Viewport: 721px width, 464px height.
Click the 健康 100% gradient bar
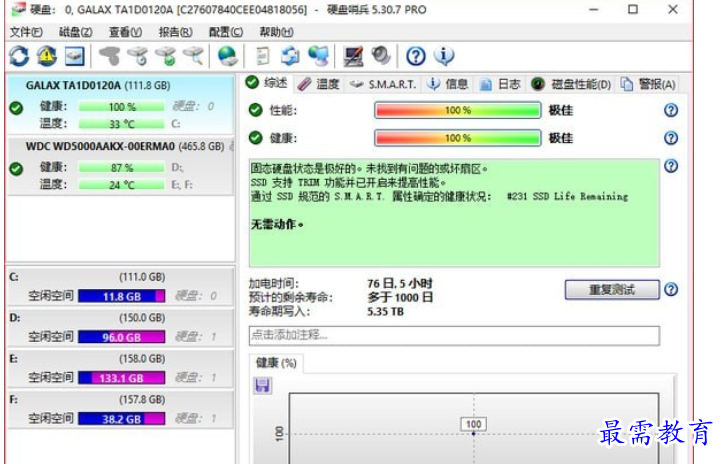[x=458, y=138]
